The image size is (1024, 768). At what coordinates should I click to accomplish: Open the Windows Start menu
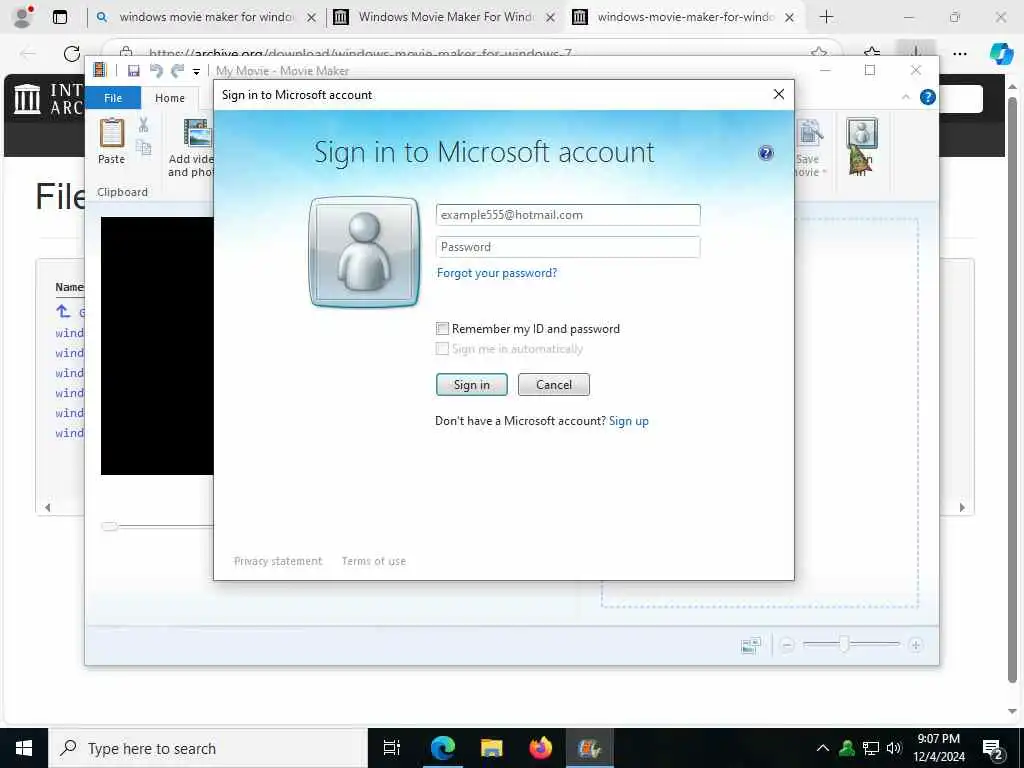pyautogui.click(x=24, y=748)
